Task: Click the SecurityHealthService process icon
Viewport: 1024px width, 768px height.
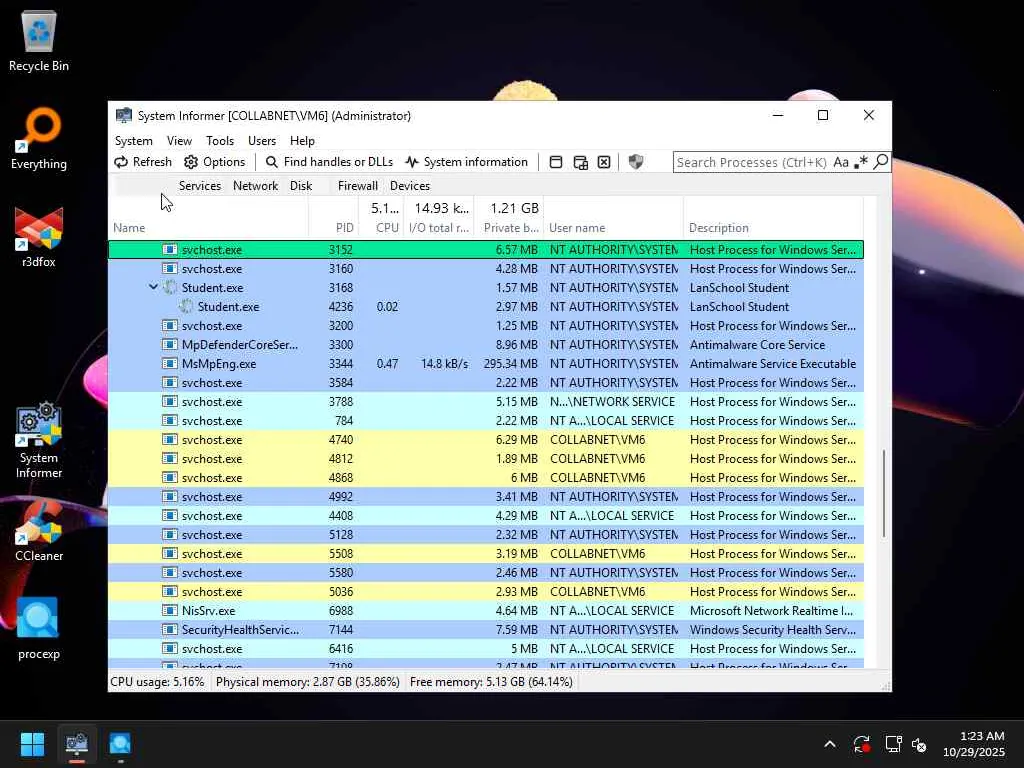Action: 170,630
